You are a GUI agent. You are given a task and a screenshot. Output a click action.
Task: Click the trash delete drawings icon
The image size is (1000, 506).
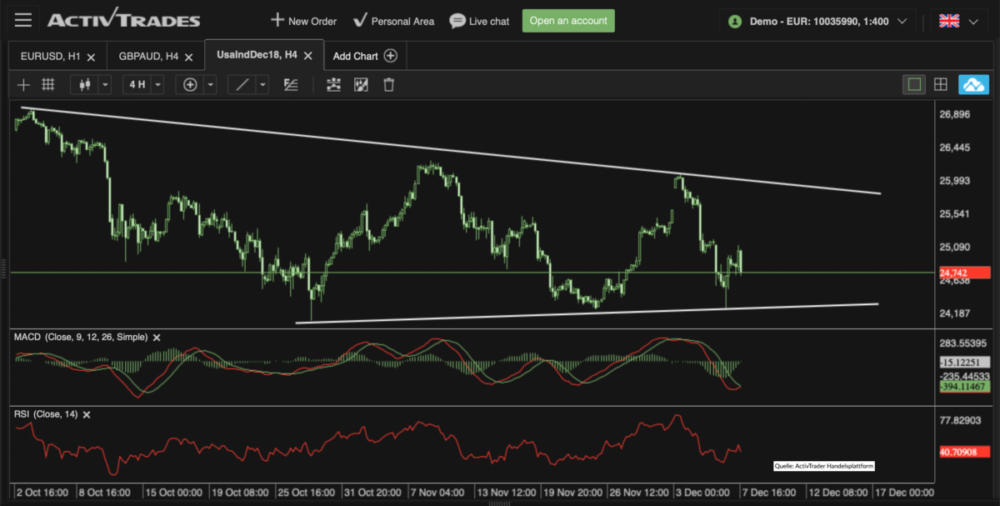[389, 85]
